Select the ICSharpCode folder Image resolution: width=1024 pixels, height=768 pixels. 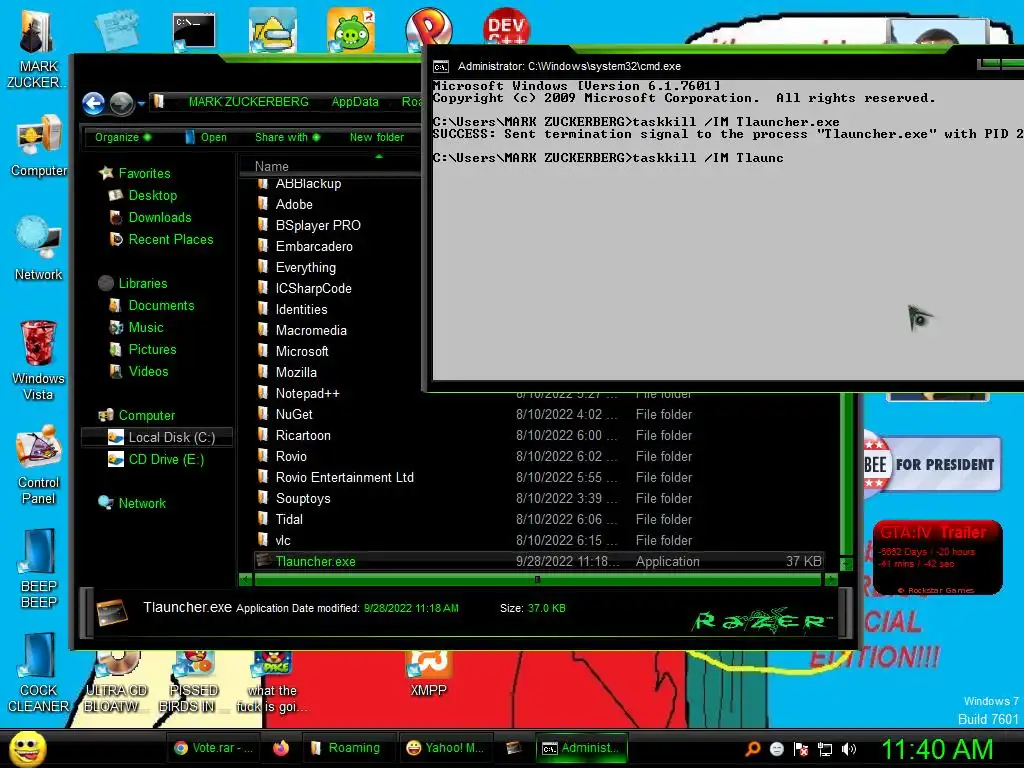point(313,288)
